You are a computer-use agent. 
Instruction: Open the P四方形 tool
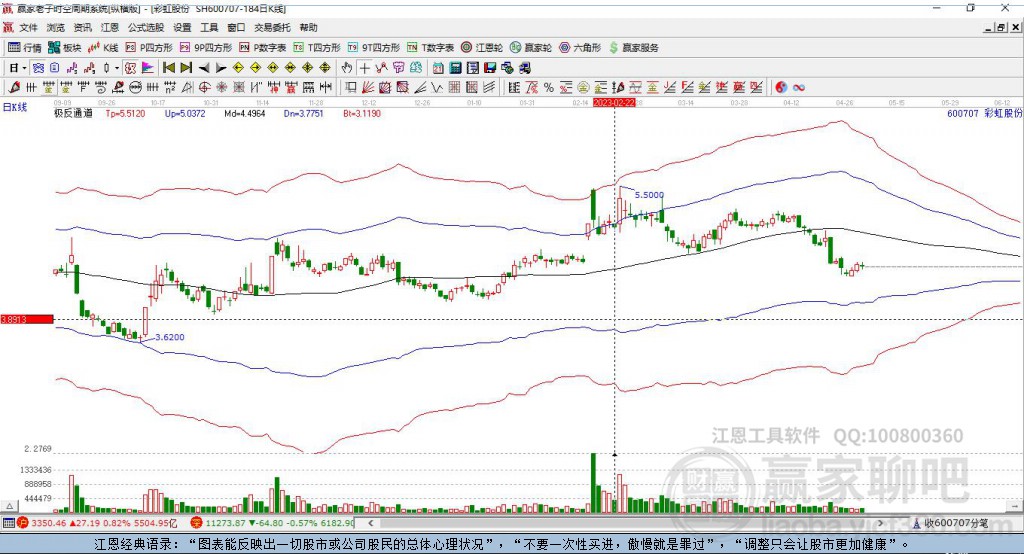149,48
